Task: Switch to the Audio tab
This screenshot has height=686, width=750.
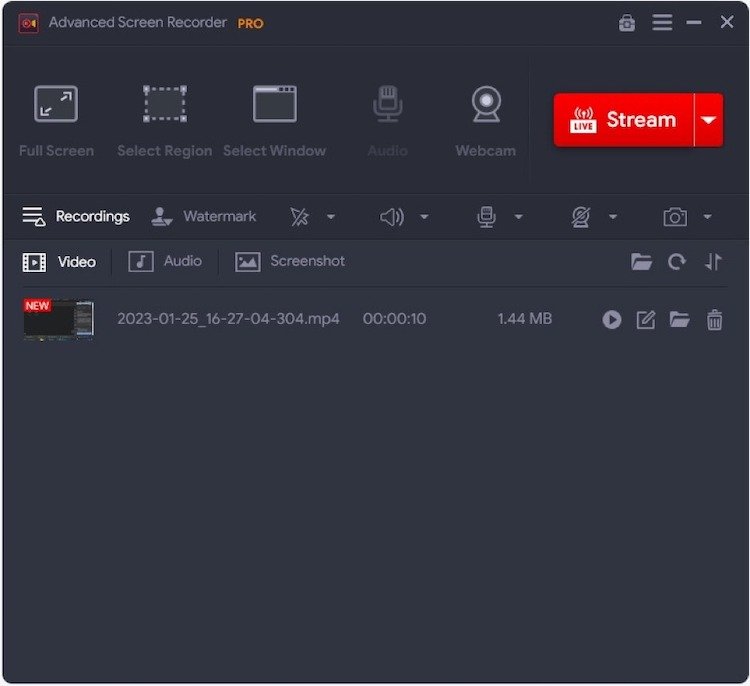Action: pos(165,262)
